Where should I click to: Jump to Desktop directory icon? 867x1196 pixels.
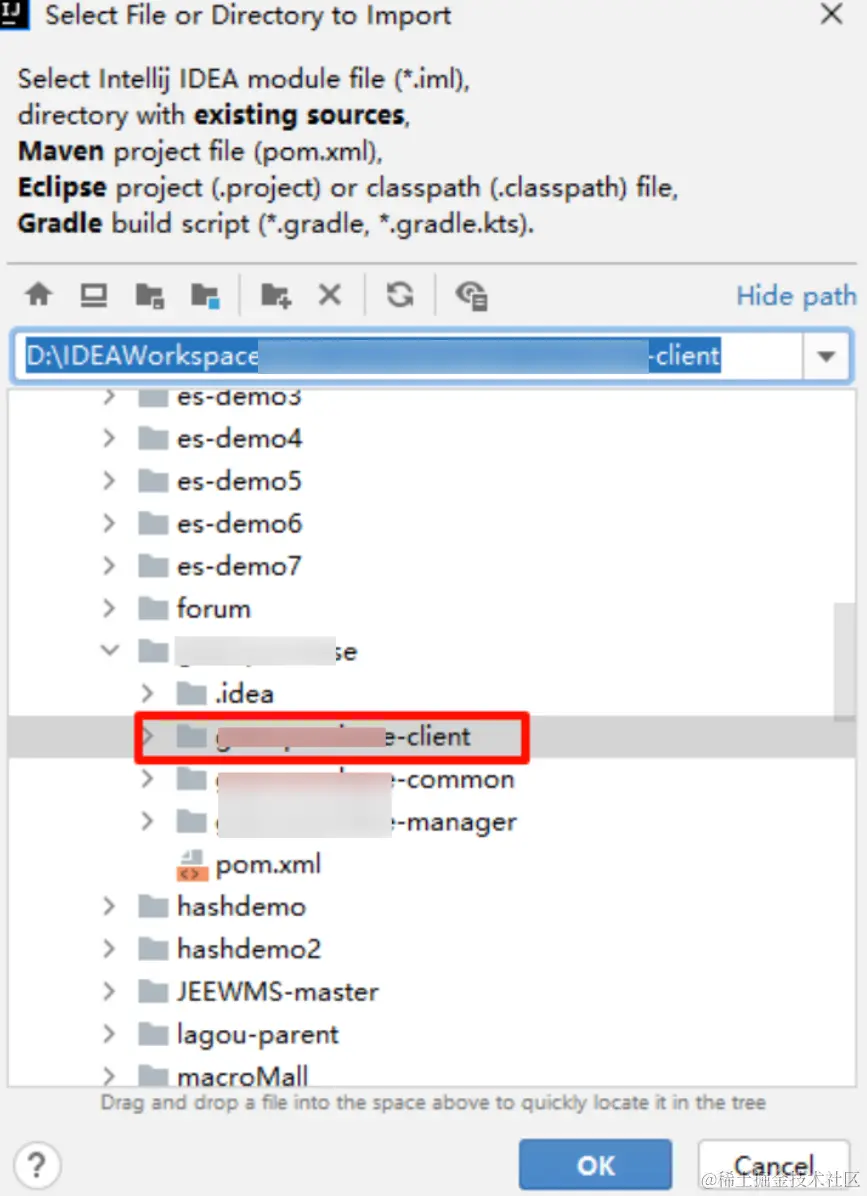click(94, 294)
